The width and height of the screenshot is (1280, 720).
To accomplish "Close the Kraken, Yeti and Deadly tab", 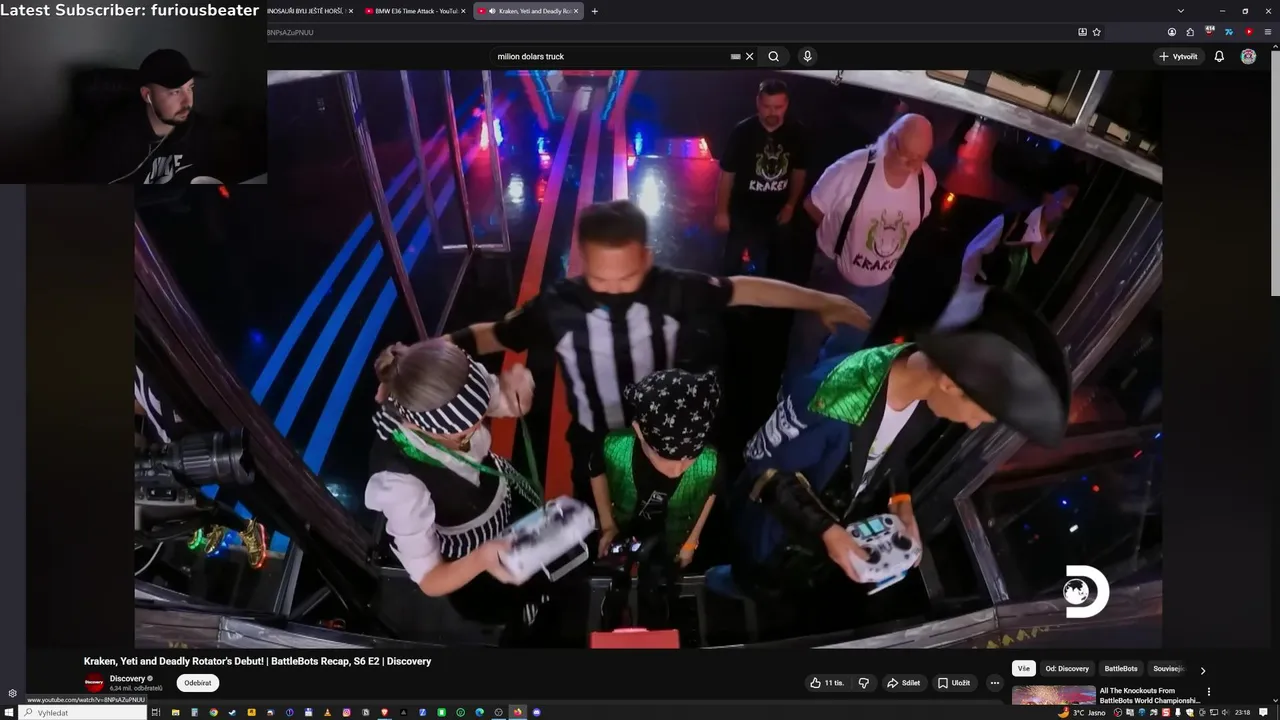I will tap(577, 11).
